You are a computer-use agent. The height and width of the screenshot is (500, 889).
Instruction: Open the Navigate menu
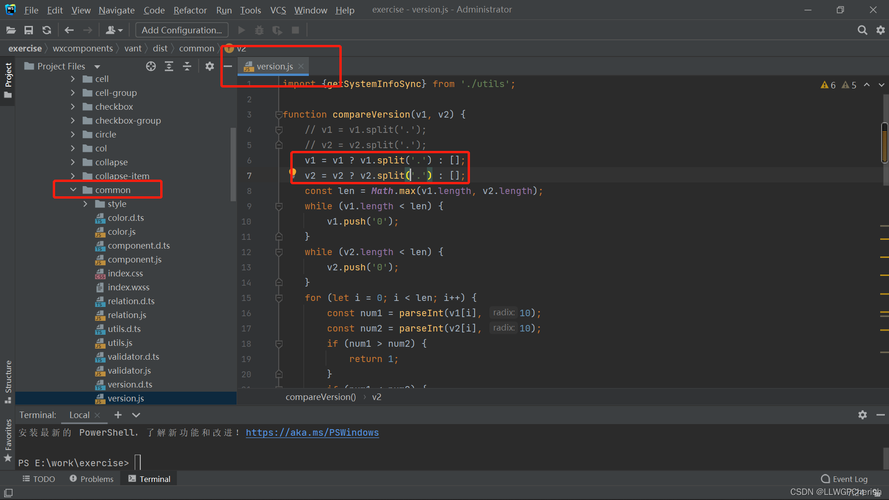click(x=116, y=10)
